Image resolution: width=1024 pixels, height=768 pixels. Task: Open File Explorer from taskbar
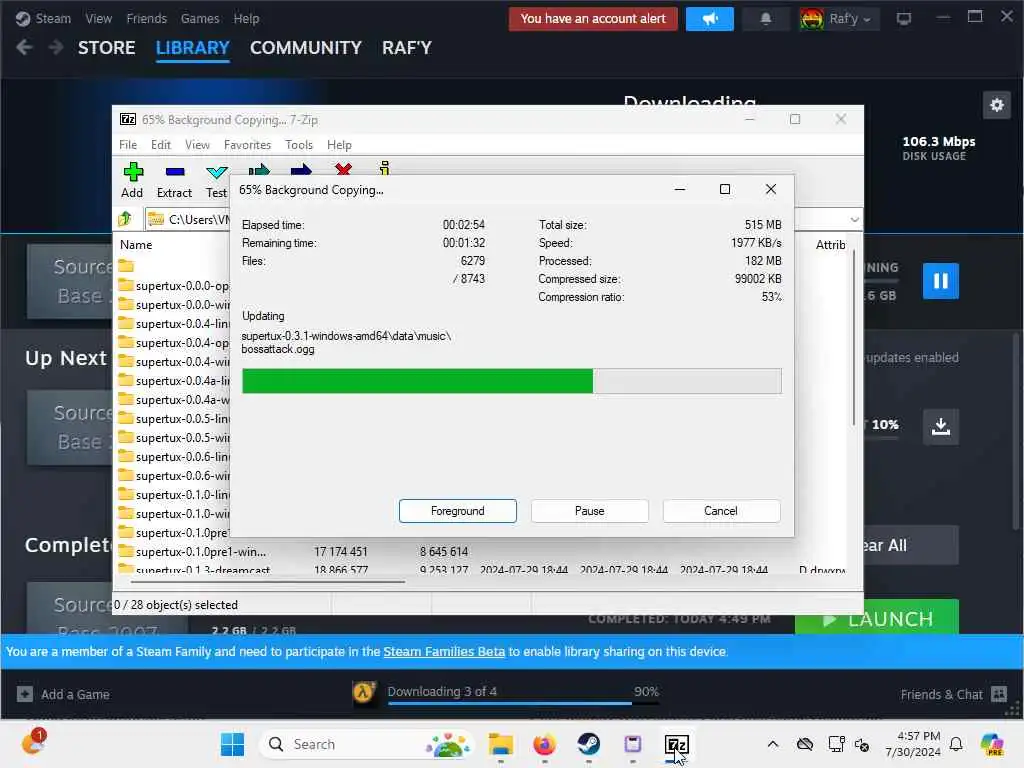501,744
